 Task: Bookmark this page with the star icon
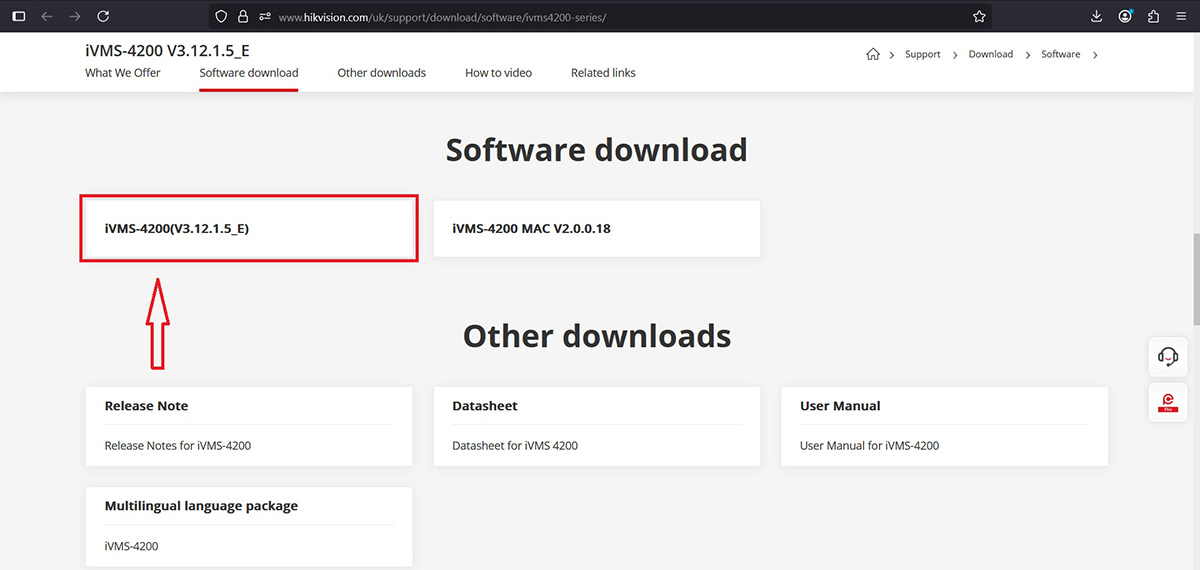coord(979,16)
